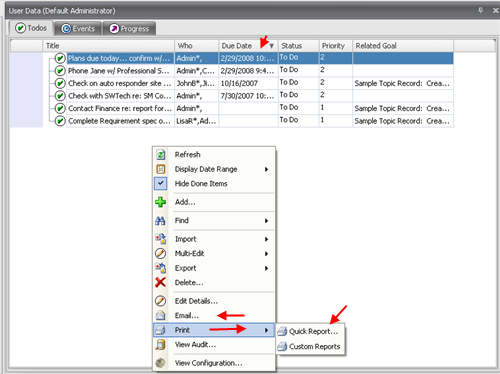This screenshot has height=374, width=500.
Task: Click the '10/16/2007' due date cell
Action: coord(248,83)
